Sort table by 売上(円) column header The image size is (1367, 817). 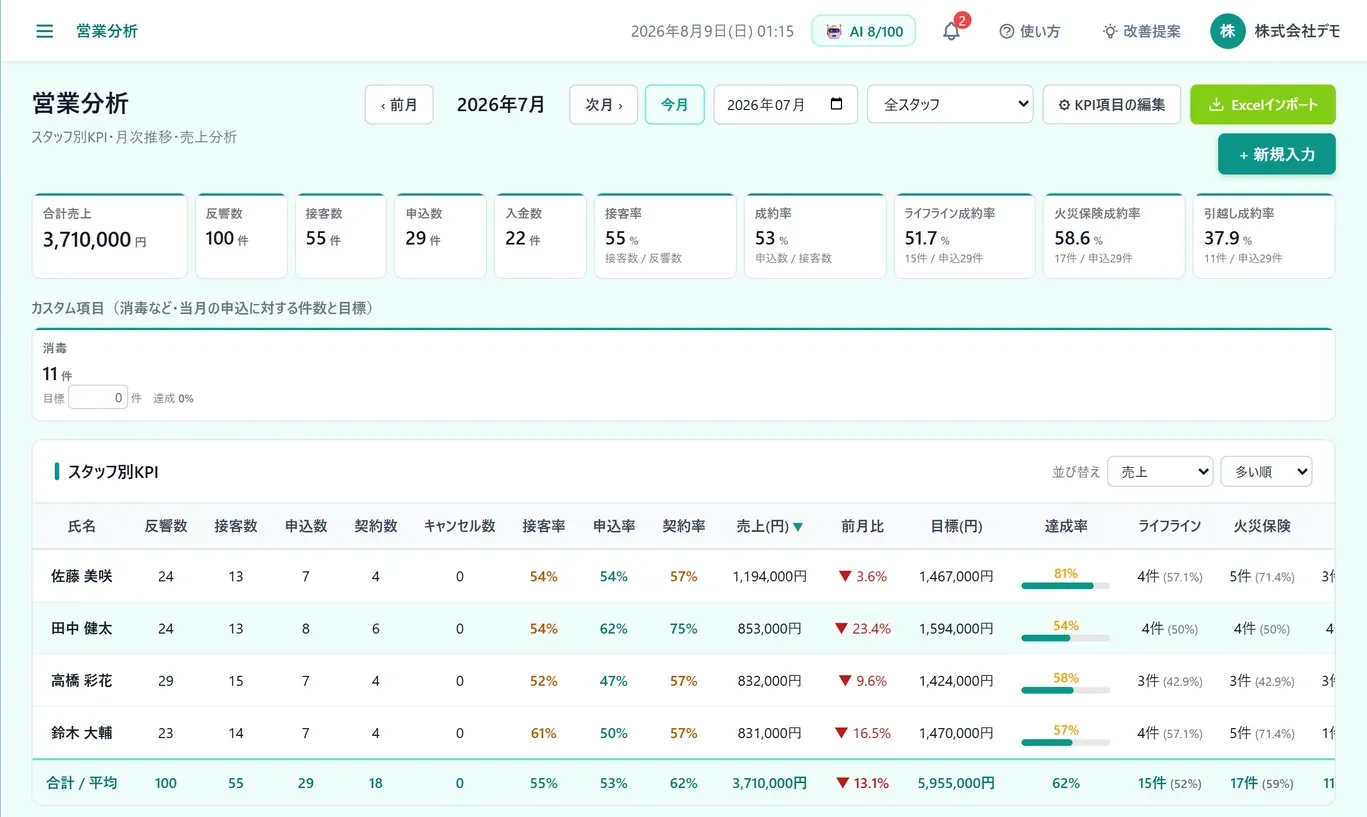769,526
